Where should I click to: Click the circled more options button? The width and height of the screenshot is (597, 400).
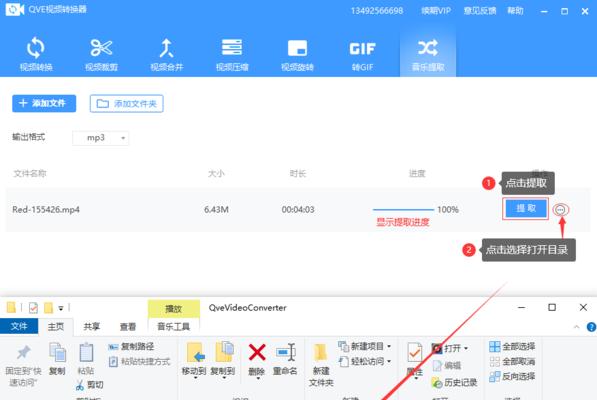[x=560, y=210]
